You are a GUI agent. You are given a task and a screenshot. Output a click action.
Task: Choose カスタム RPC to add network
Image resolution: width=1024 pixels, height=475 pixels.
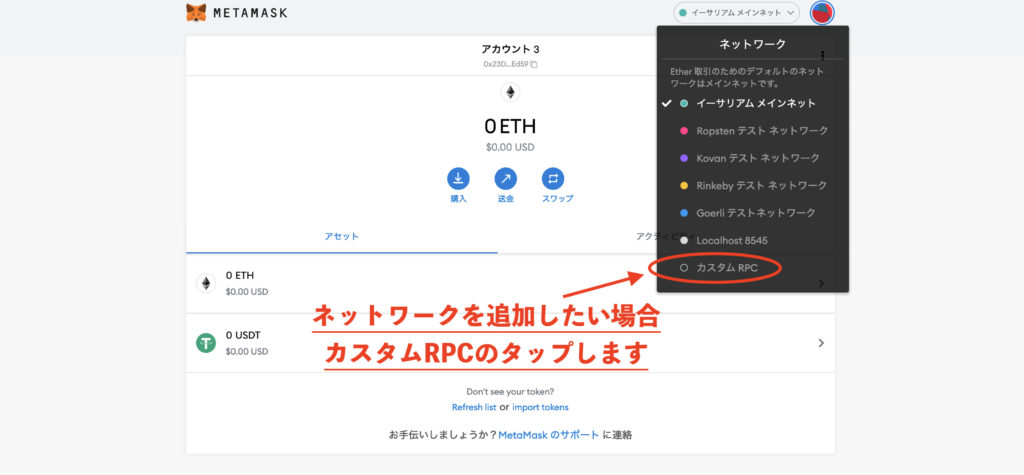tap(752, 268)
